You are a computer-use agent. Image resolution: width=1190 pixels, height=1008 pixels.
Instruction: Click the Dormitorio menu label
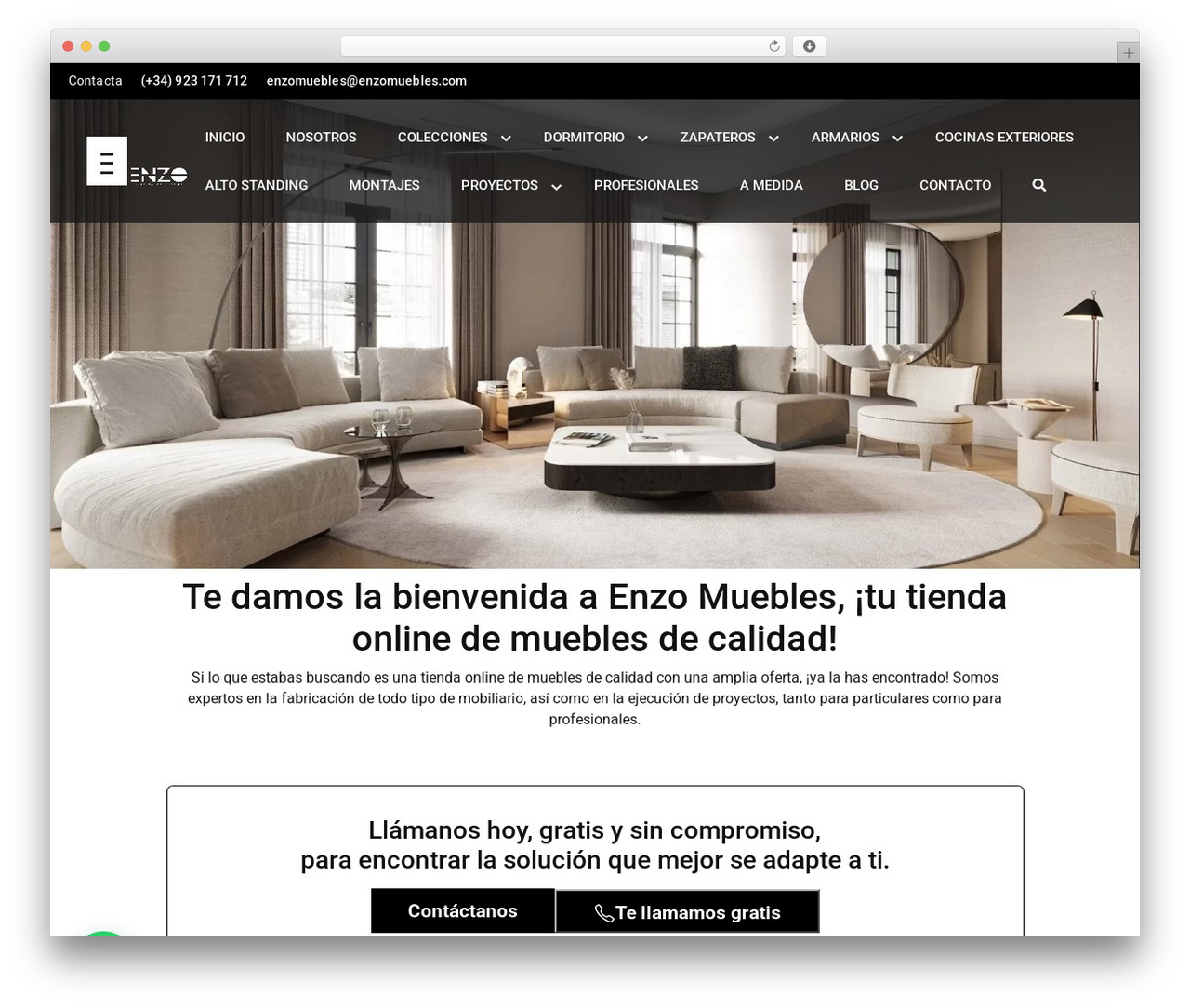[584, 137]
